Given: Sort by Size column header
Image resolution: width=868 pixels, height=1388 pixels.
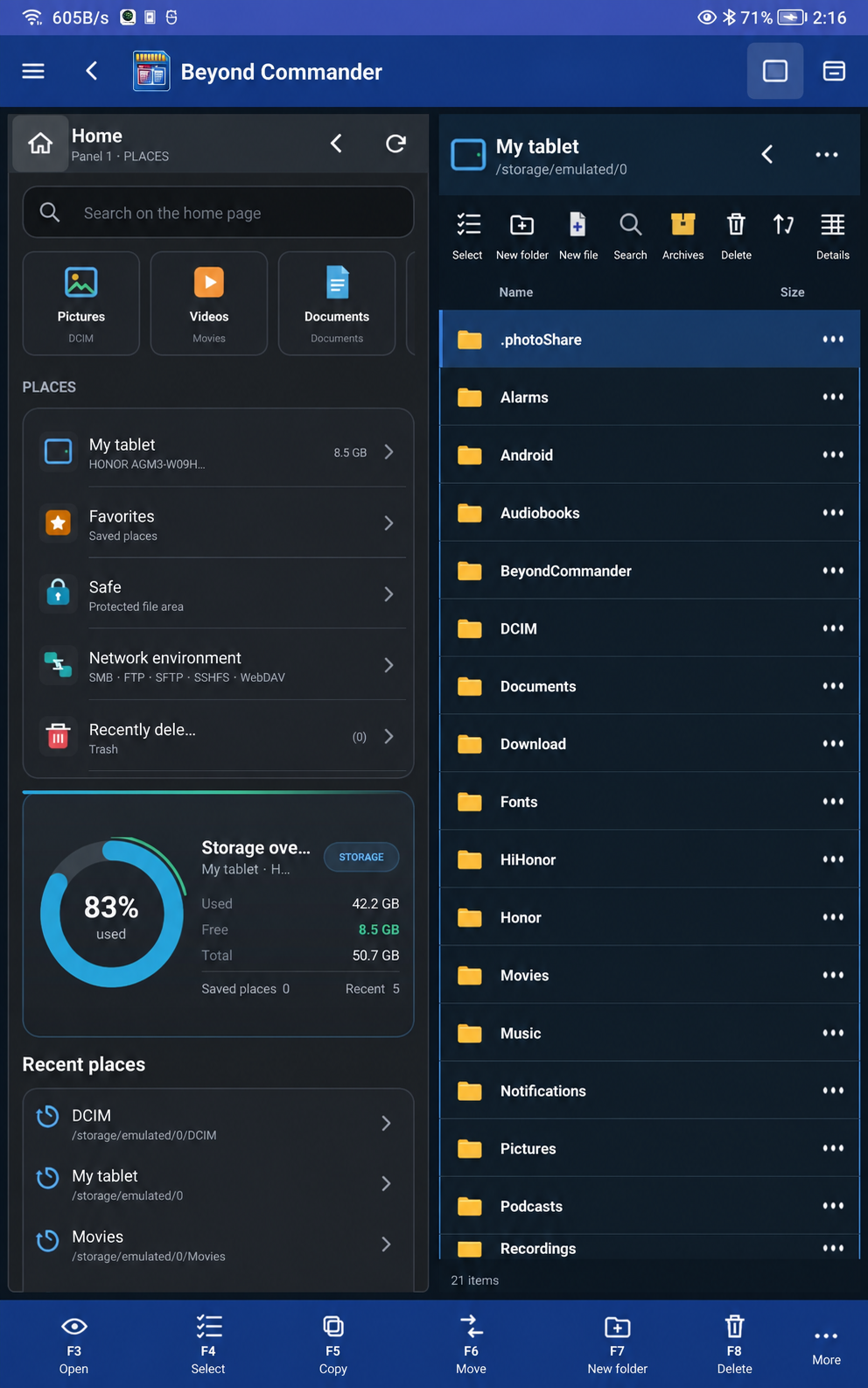Looking at the screenshot, I should coord(793,292).
